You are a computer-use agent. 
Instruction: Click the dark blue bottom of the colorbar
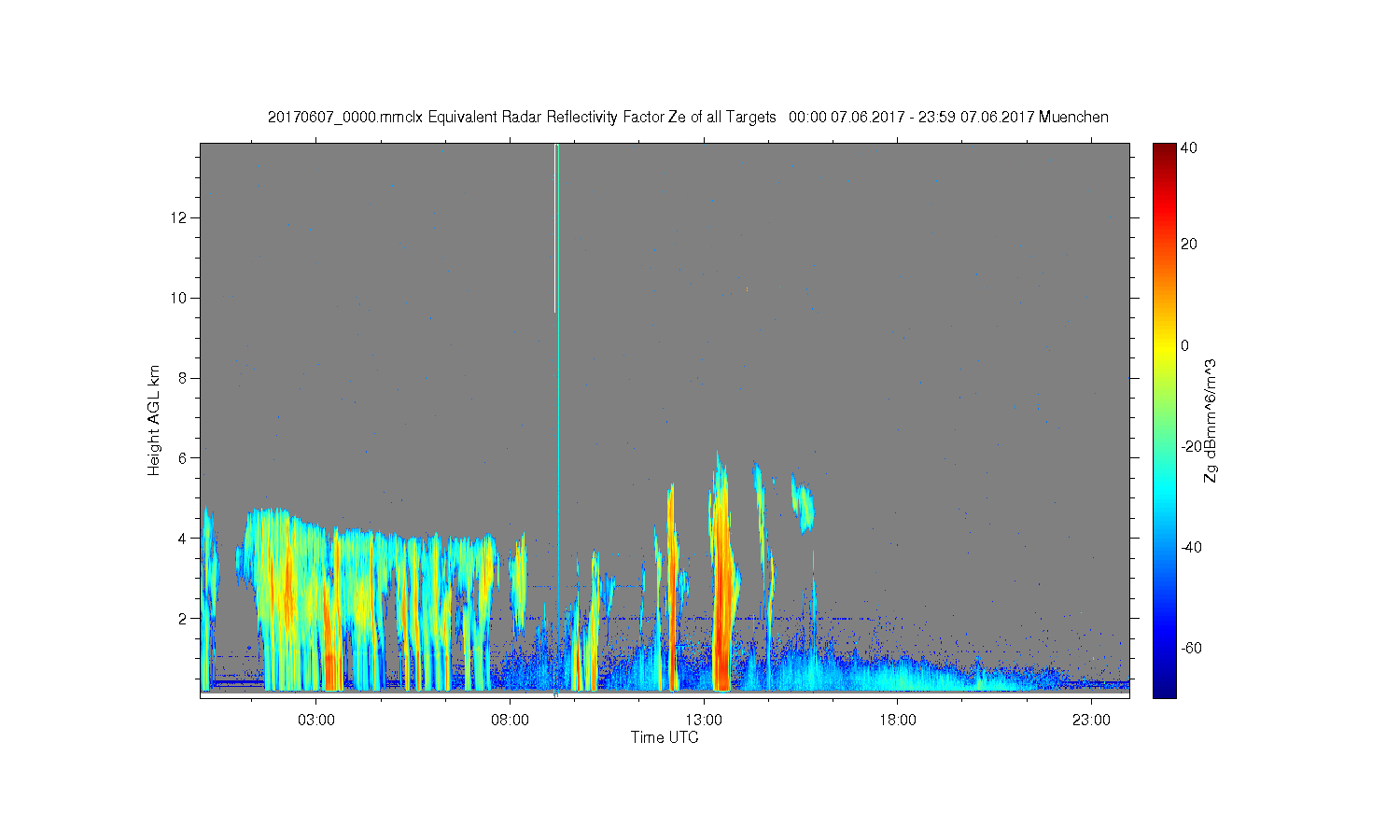(x=1163, y=689)
